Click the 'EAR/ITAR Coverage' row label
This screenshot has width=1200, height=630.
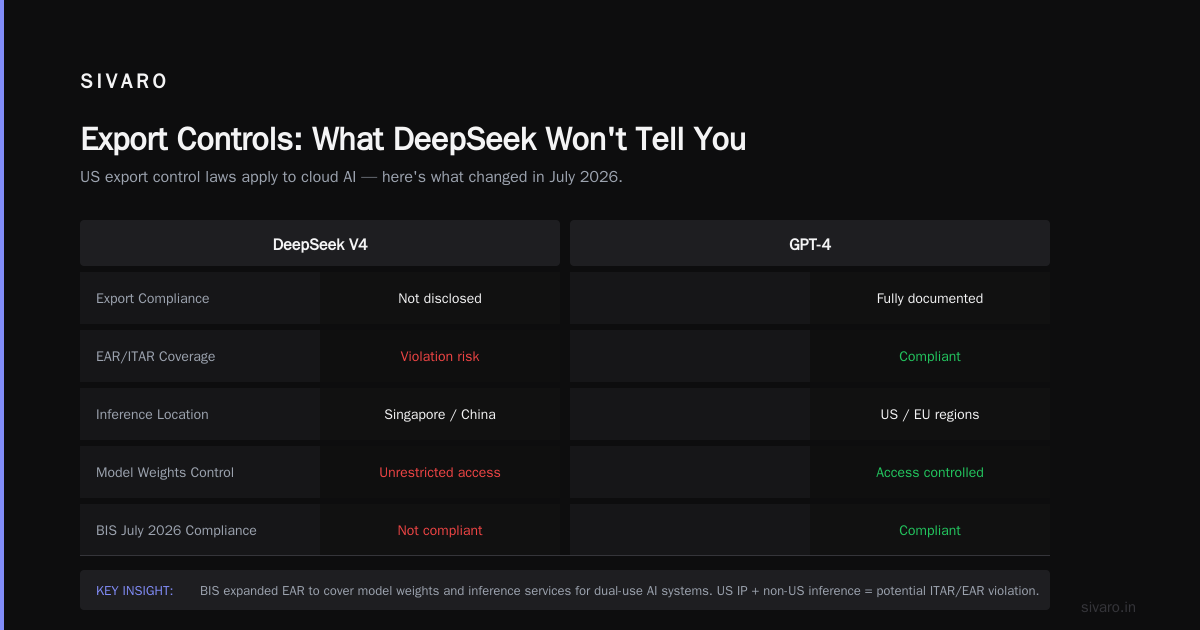[x=155, y=356]
